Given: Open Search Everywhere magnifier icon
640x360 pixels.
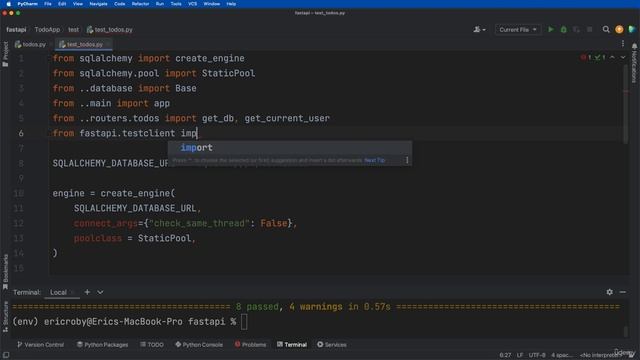Looking at the screenshot, I should coord(606,29).
